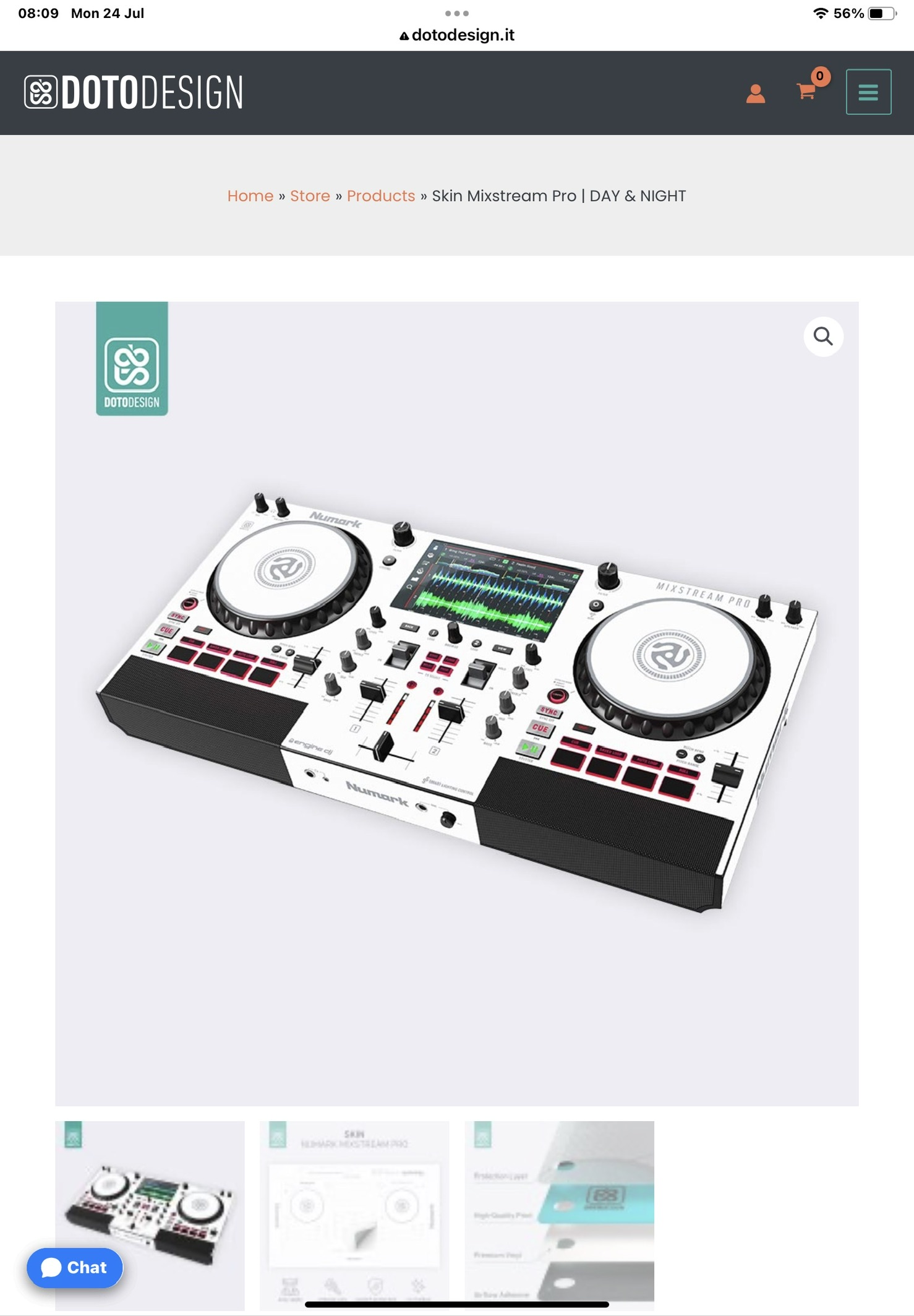Viewport: 914px width, 1316px height.
Task: Open the blue Chat bubble button
Action: coord(75,1268)
